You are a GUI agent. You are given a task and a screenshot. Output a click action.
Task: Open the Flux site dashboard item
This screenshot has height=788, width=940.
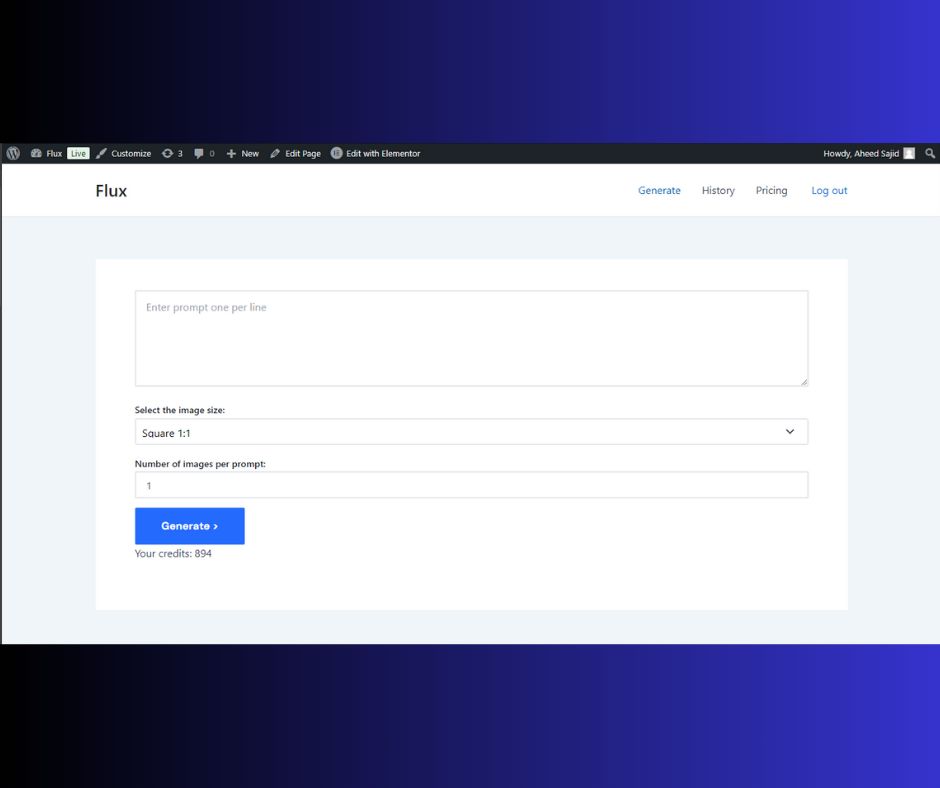click(x=46, y=154)
